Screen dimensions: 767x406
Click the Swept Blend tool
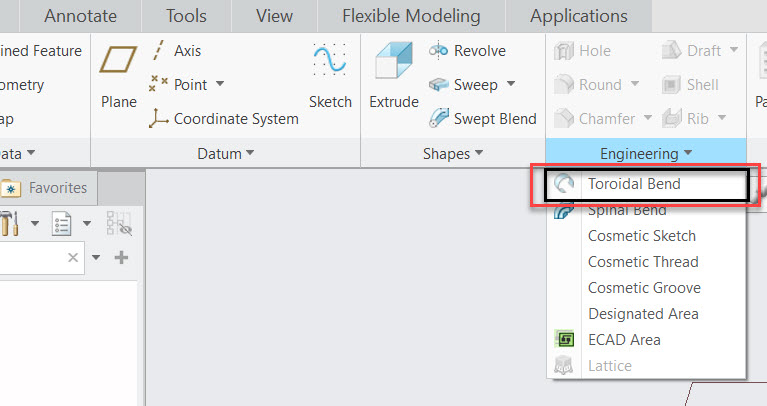pos(483,118)
